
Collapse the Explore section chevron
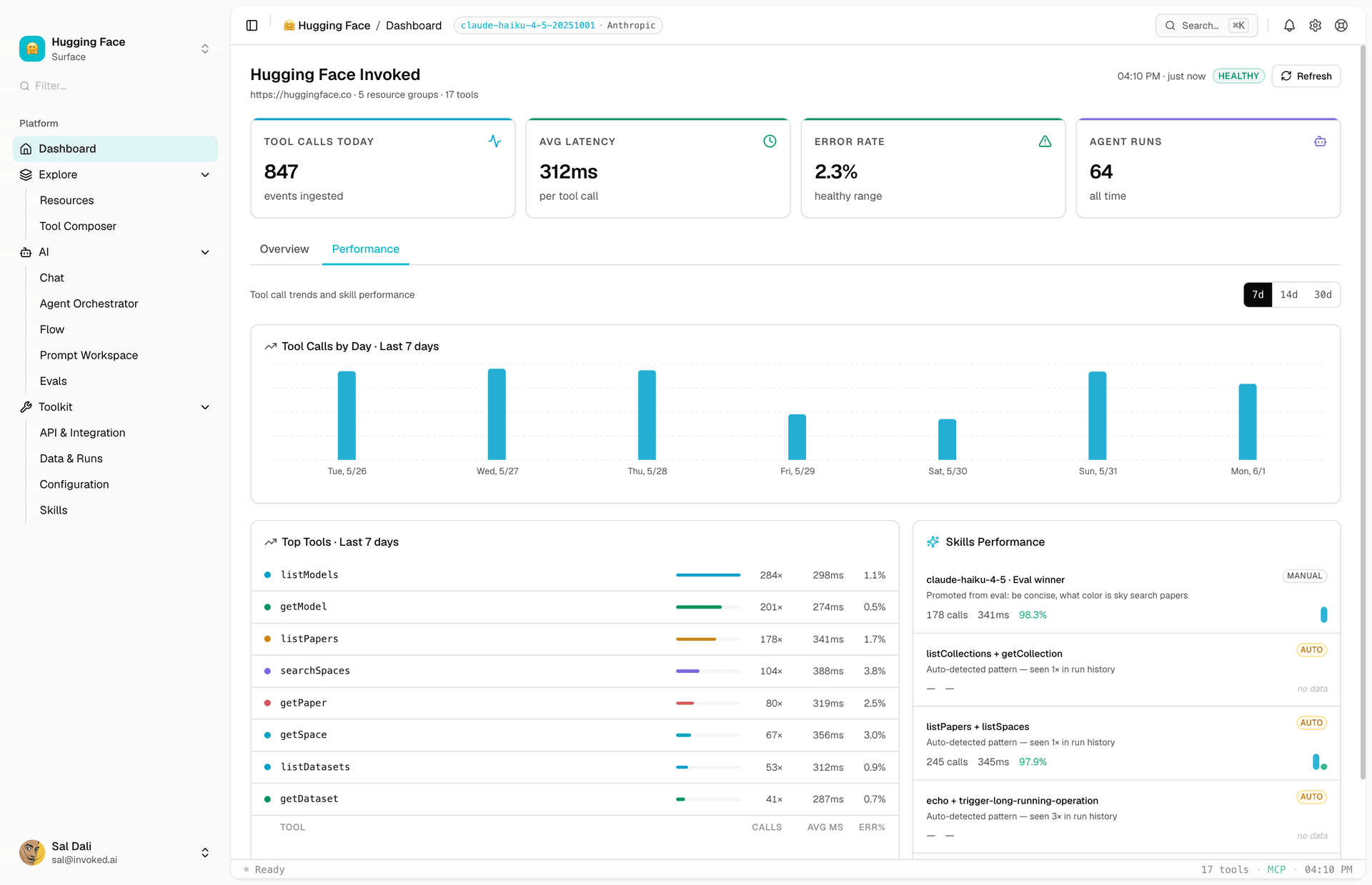pos(205,175)
